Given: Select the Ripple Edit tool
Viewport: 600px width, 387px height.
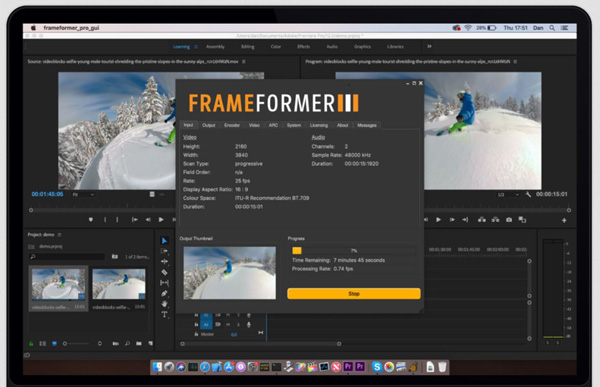Looking at the screenshot, I should click(x=164, y=261).
